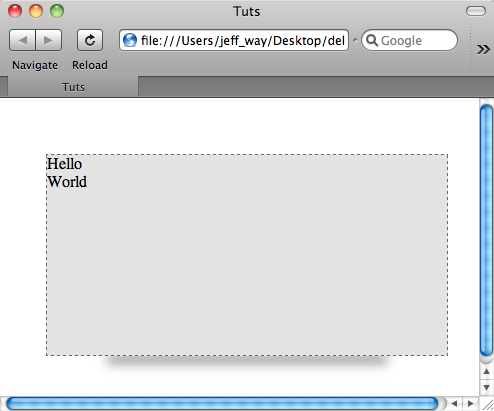
Task: Click the vertical scrollbar up arrow
Action: pos(486,371)
